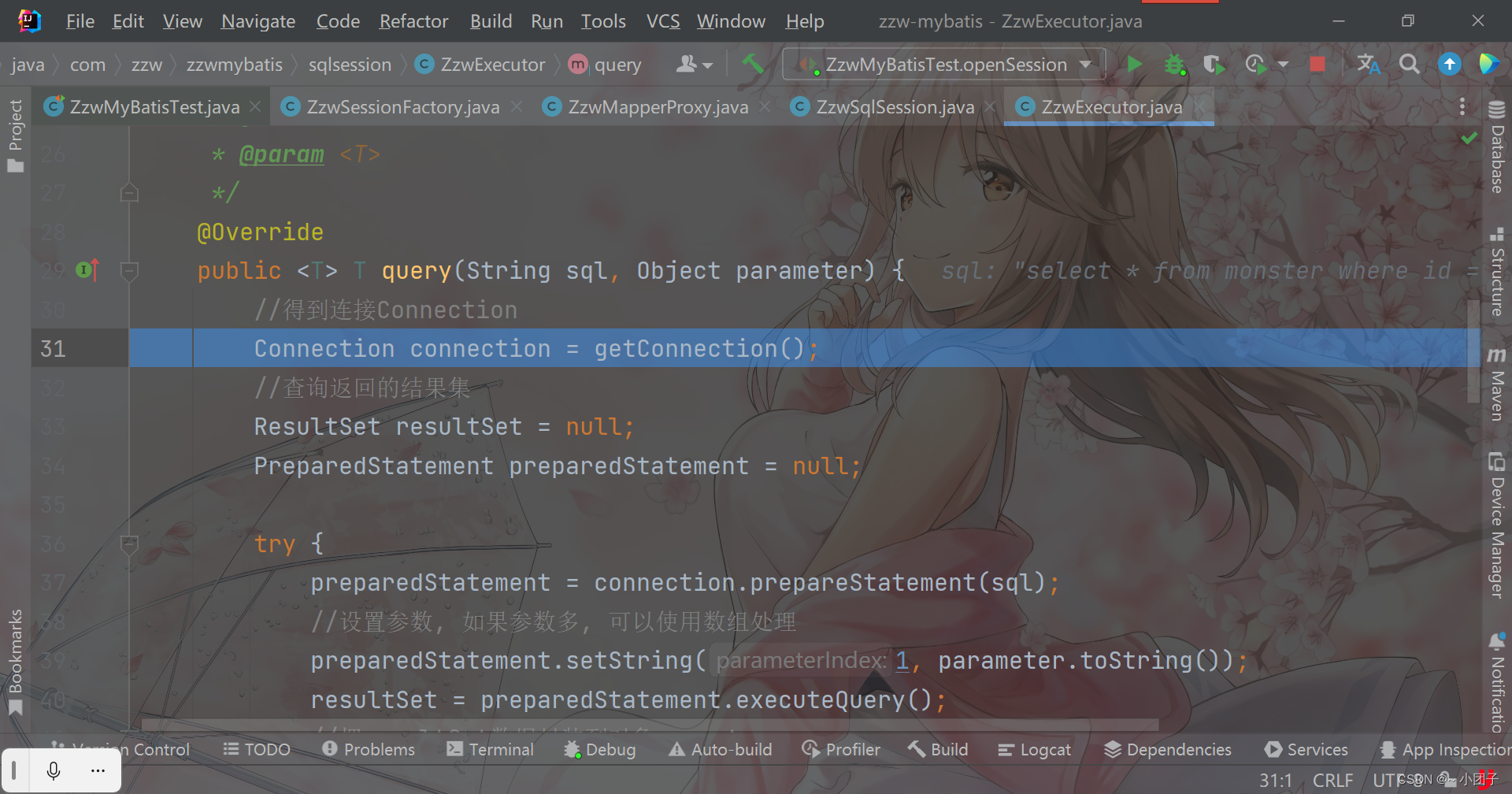Viewport: 1512px width, 794px height.
Task: Switch to the ZzwMapperProxy.java tab
Action: 658,106
